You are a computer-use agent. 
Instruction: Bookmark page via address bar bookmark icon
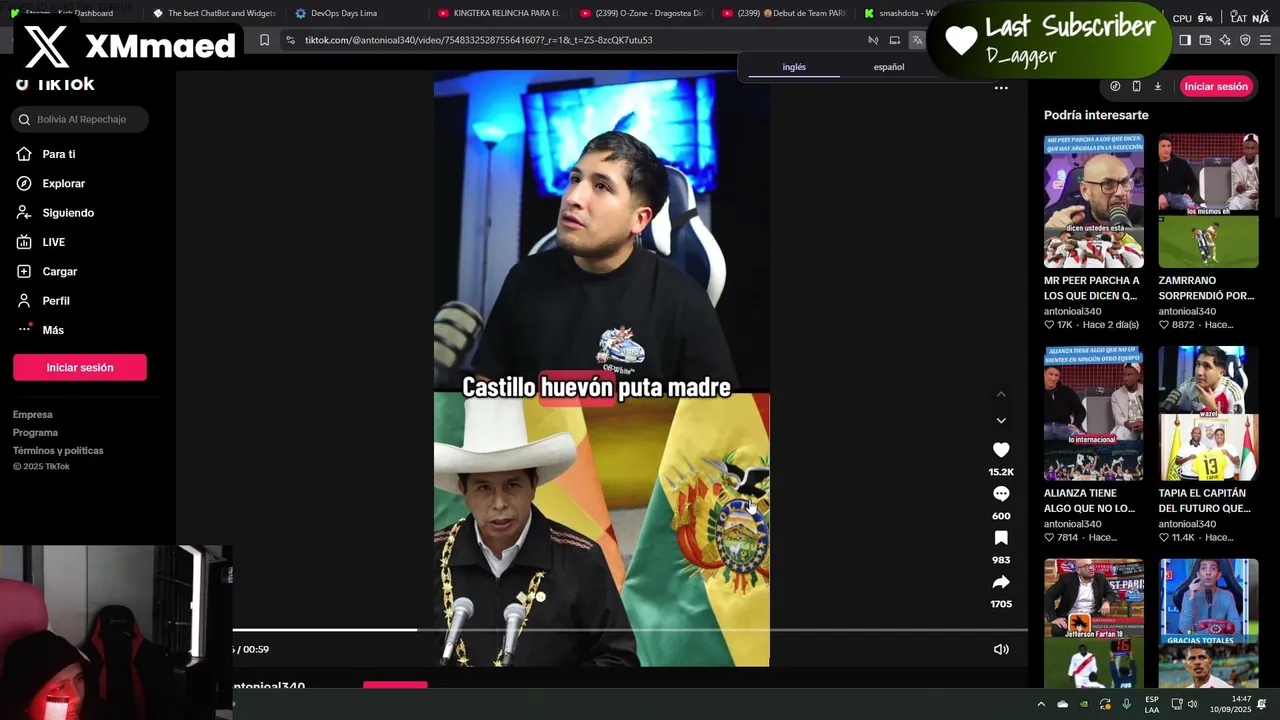264,40
